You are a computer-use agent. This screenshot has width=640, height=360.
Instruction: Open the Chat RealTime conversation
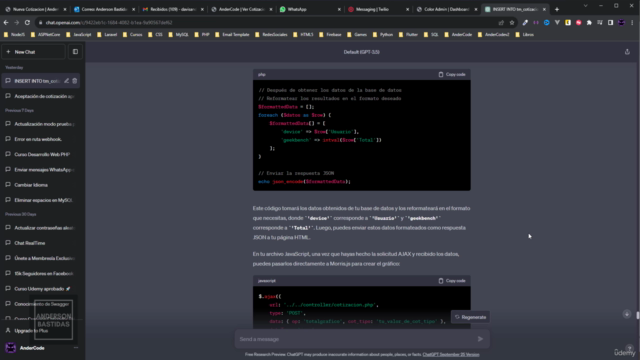tap(40, 243)
